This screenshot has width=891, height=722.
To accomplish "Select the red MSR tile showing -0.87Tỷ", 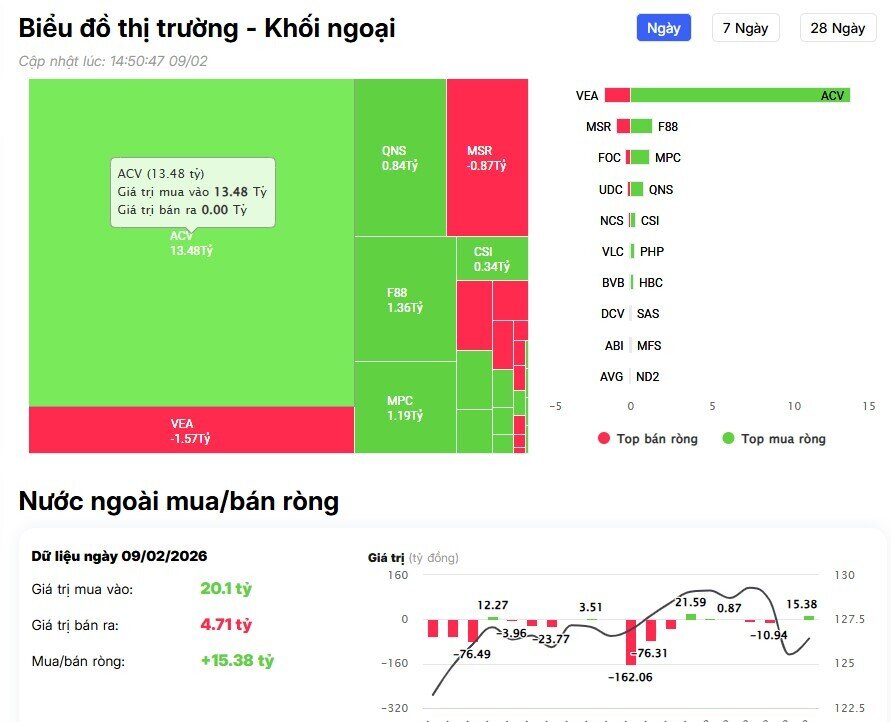I will pos(487,155).
